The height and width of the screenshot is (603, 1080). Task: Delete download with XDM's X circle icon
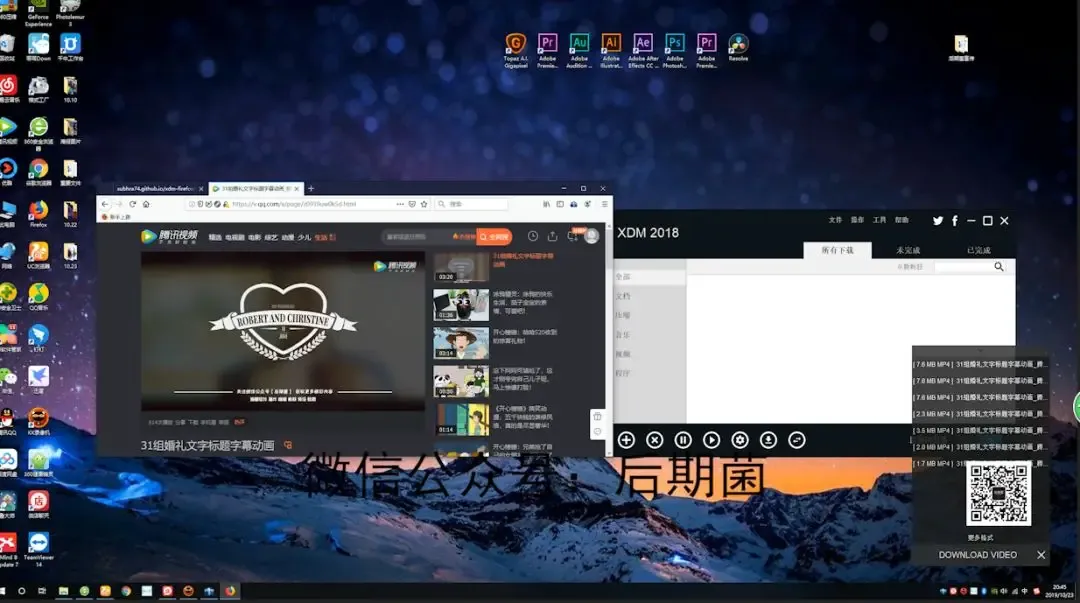[654, 440]
